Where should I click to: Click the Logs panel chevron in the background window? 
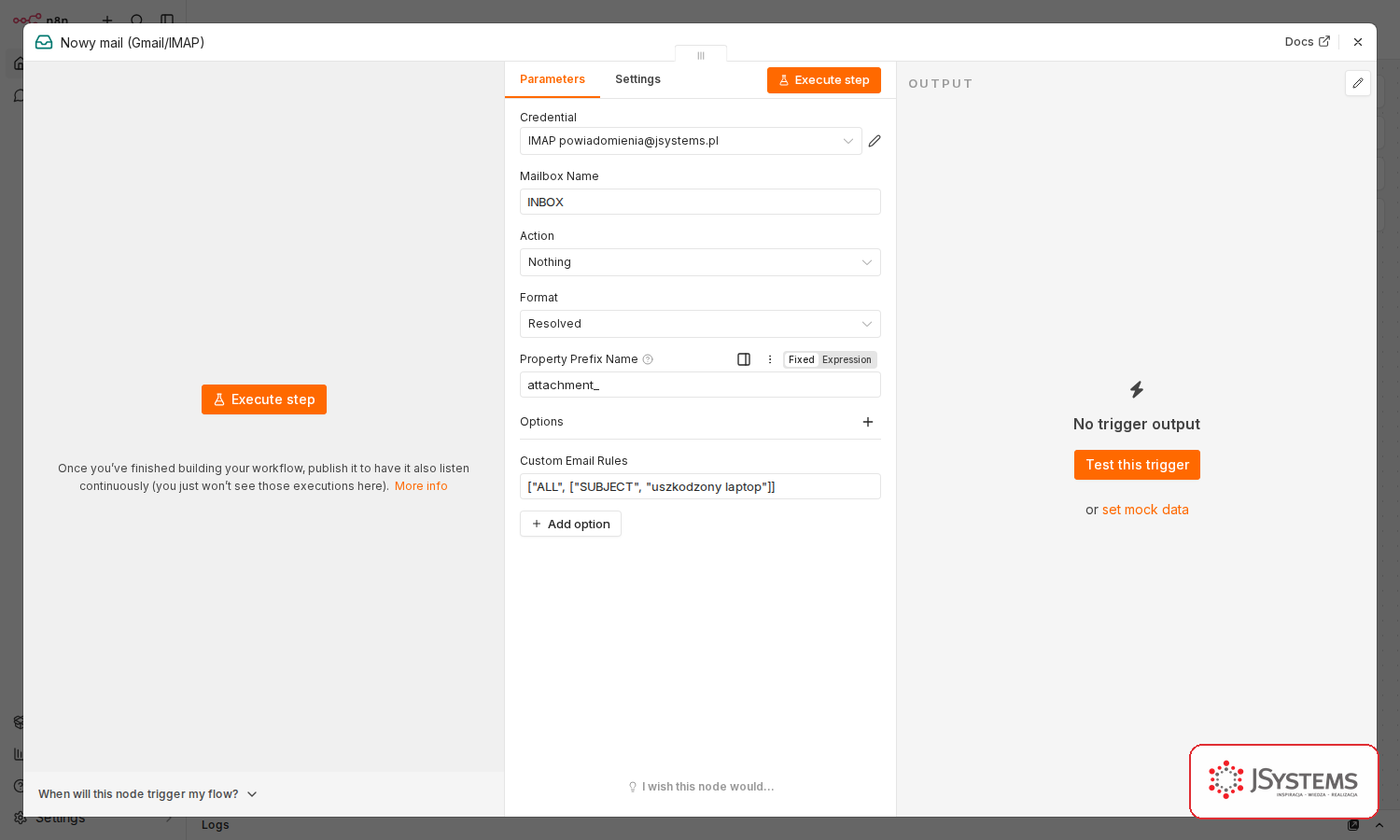pos(1379,825)
